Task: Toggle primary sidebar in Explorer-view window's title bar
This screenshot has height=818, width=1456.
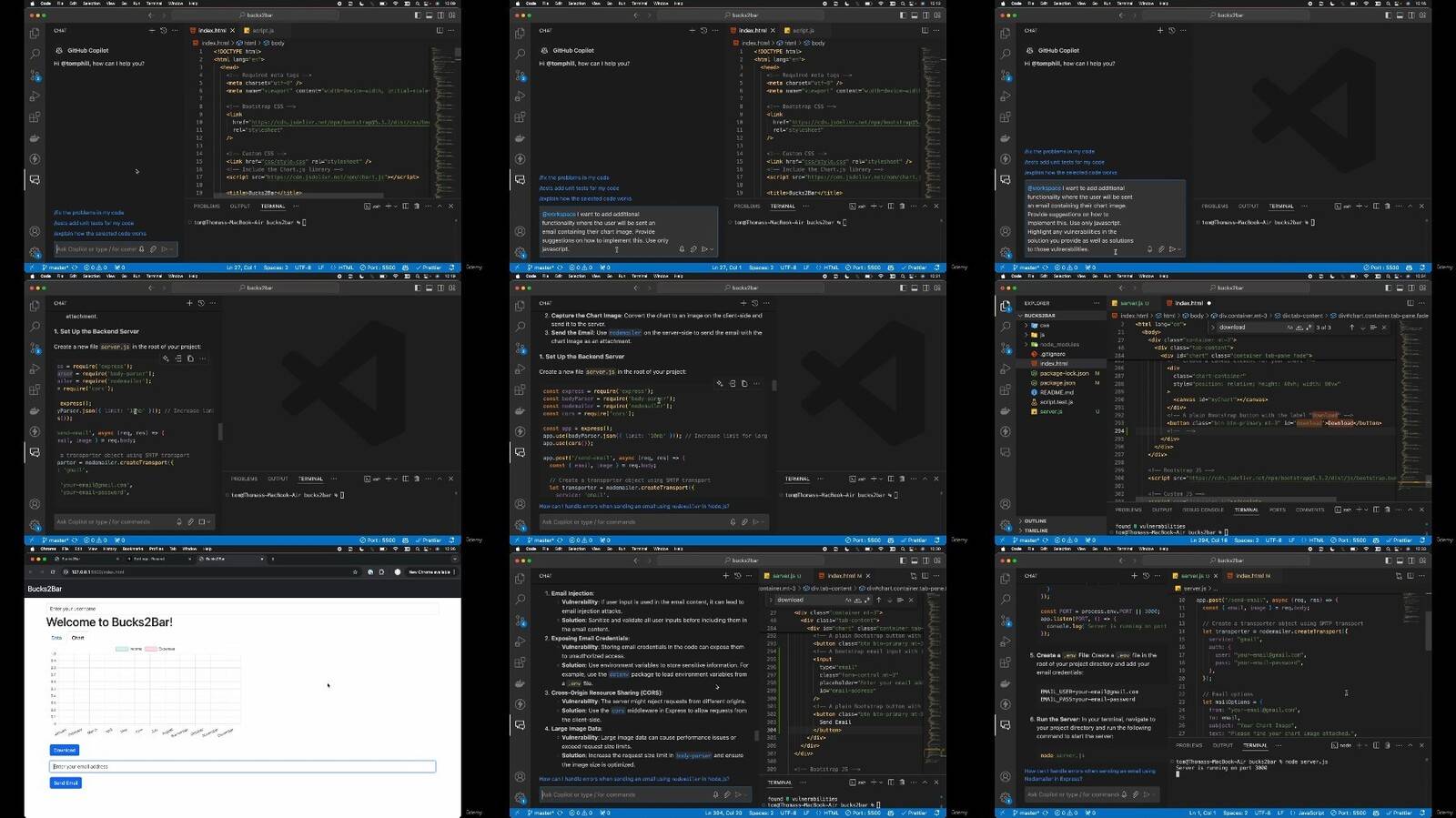Action: [x=1388, y=288]
